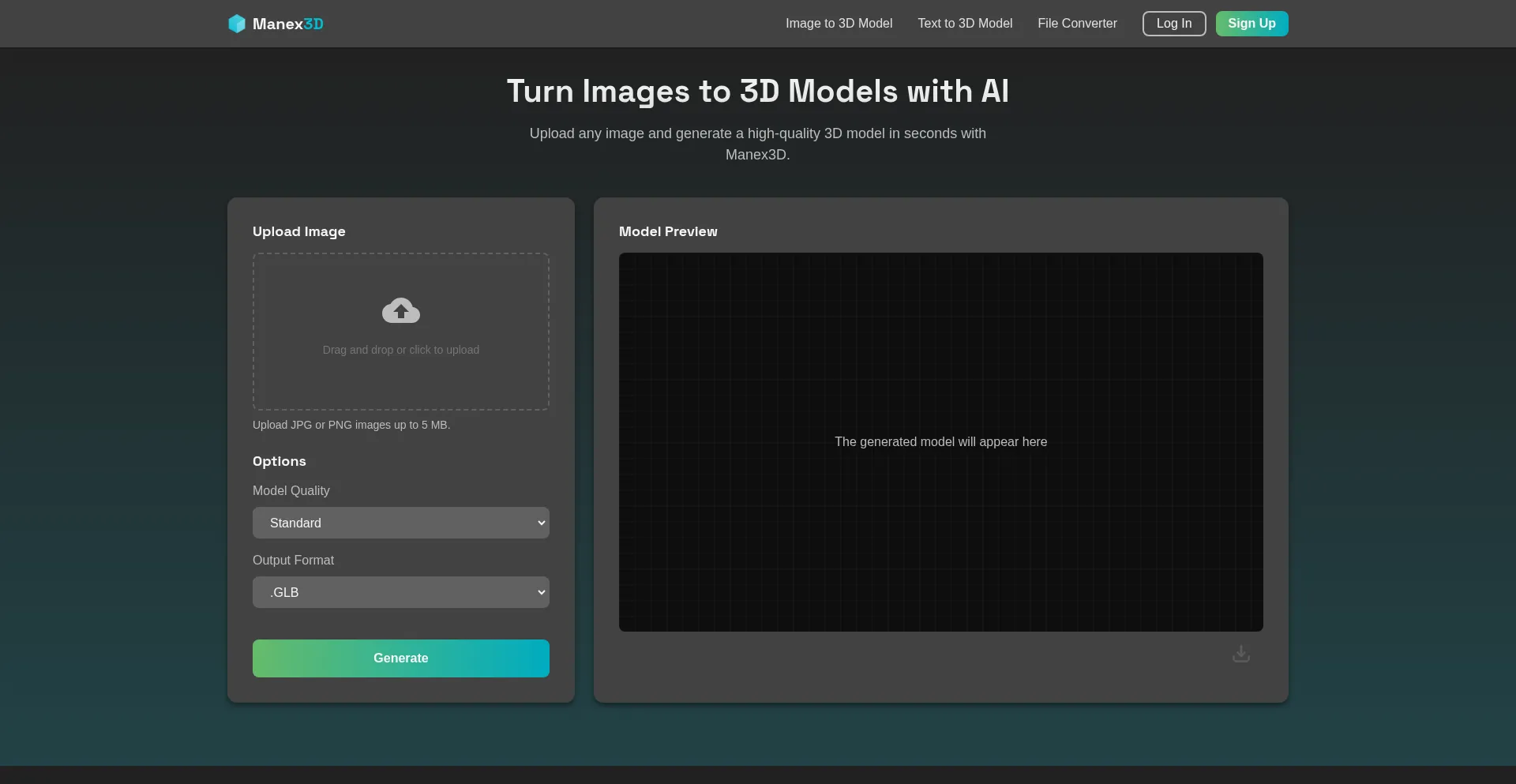Go to Image to 3D Model page
The height and width of the screenshot is (784, 1516).
839,24
